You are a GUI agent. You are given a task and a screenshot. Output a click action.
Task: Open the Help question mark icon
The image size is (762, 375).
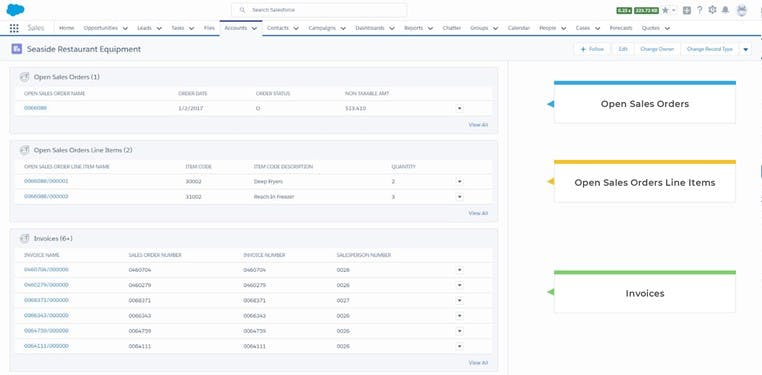tap(699, 10)
